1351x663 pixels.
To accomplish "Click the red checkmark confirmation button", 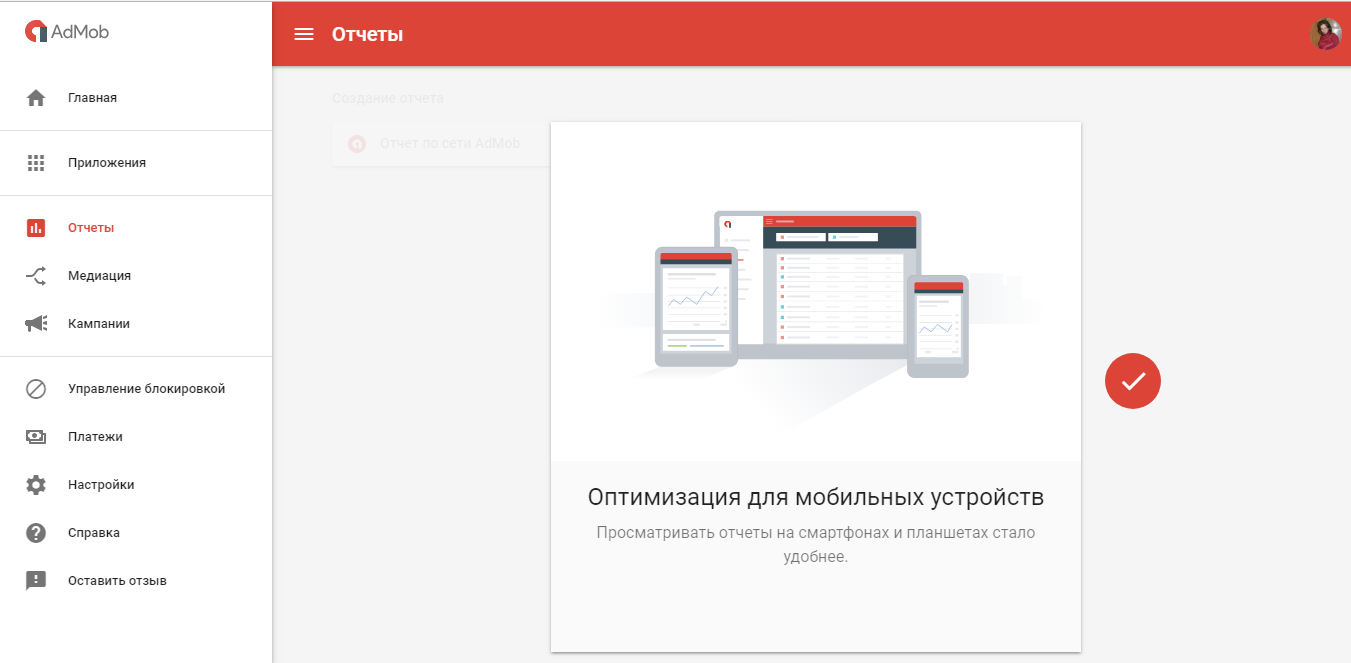I will click(x=1132, y=381).
